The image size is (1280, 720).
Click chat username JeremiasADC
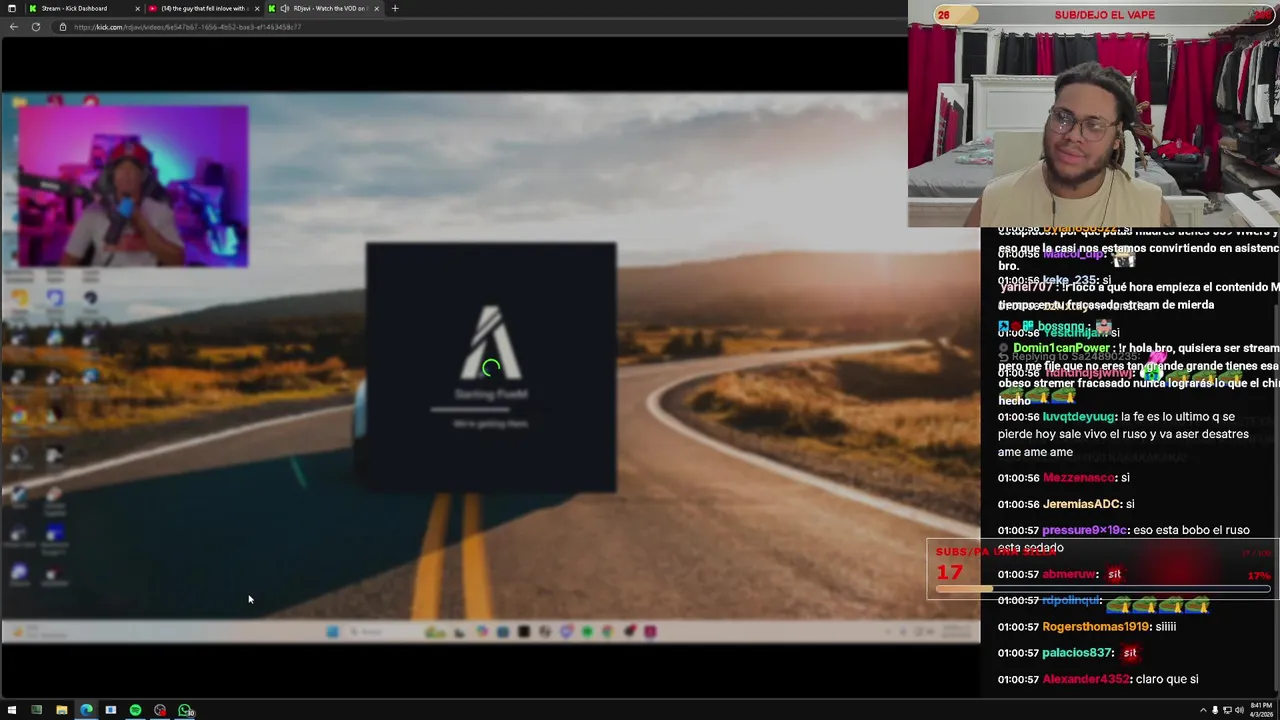1082,504
